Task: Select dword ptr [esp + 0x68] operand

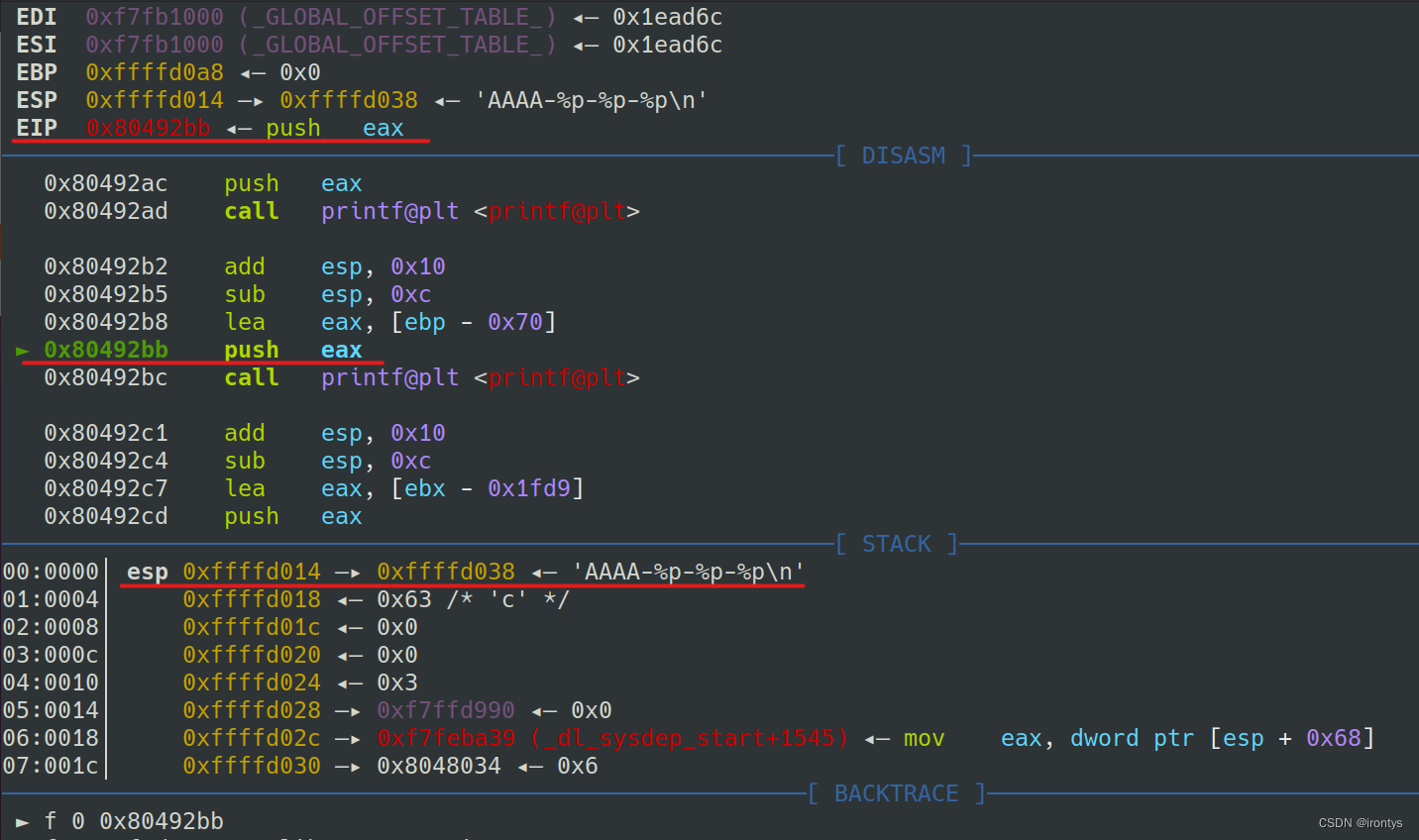Action: (1223, 738)
